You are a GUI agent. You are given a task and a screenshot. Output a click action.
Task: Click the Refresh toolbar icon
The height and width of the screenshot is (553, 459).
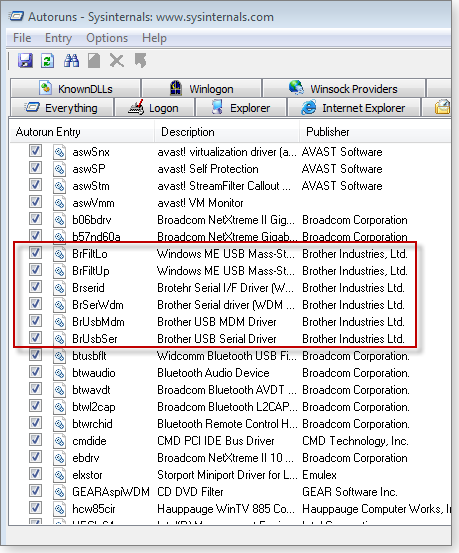(x=48, y=61)
